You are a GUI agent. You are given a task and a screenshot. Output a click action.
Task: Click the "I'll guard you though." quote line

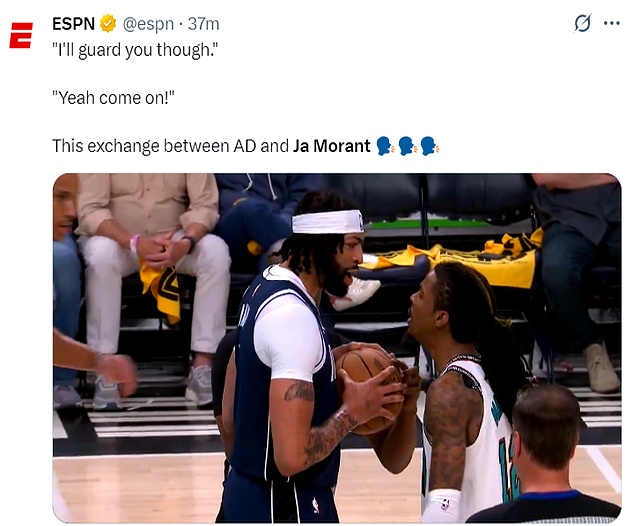(x=135, y=50)
